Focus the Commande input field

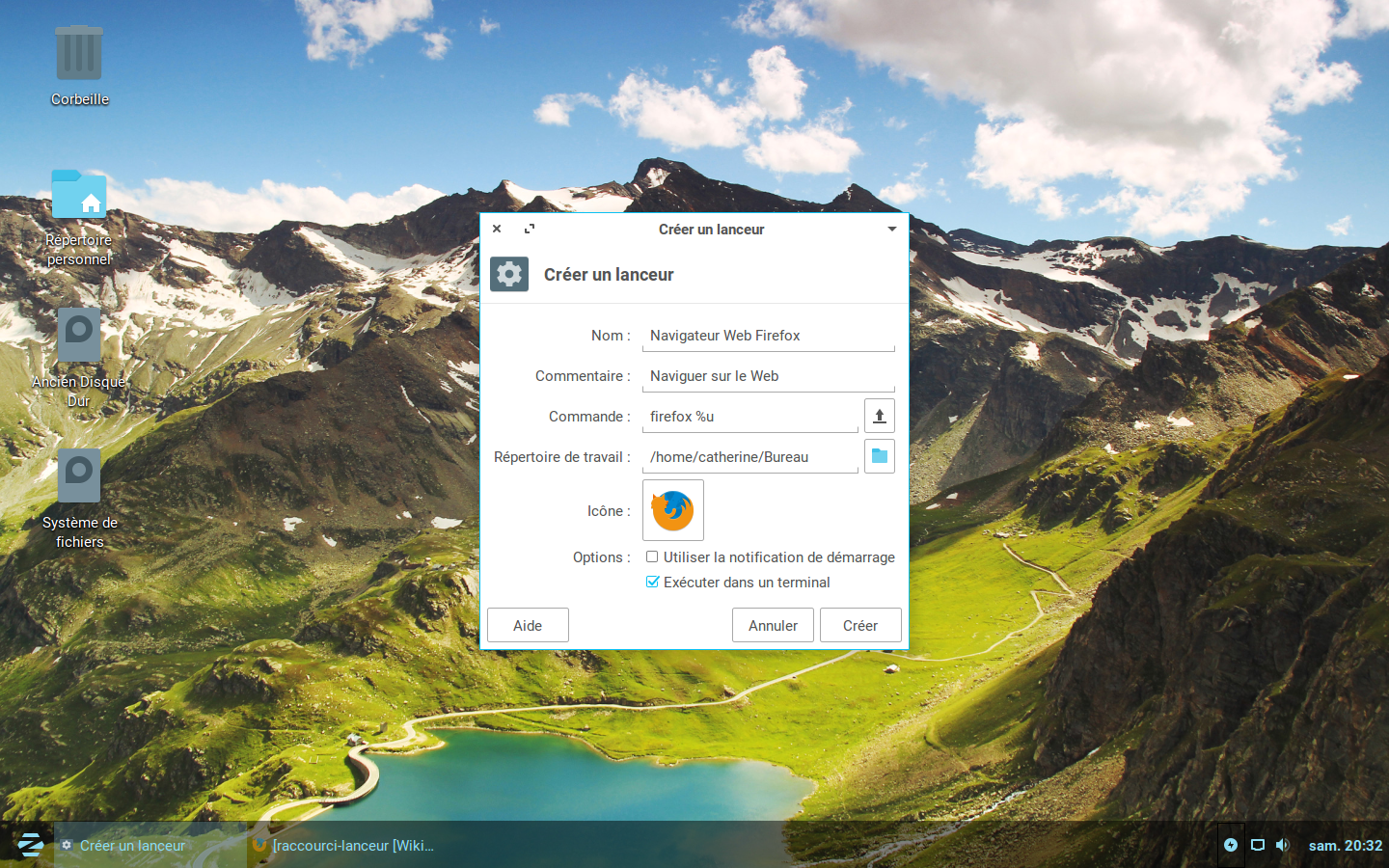(x=749, y=417)
